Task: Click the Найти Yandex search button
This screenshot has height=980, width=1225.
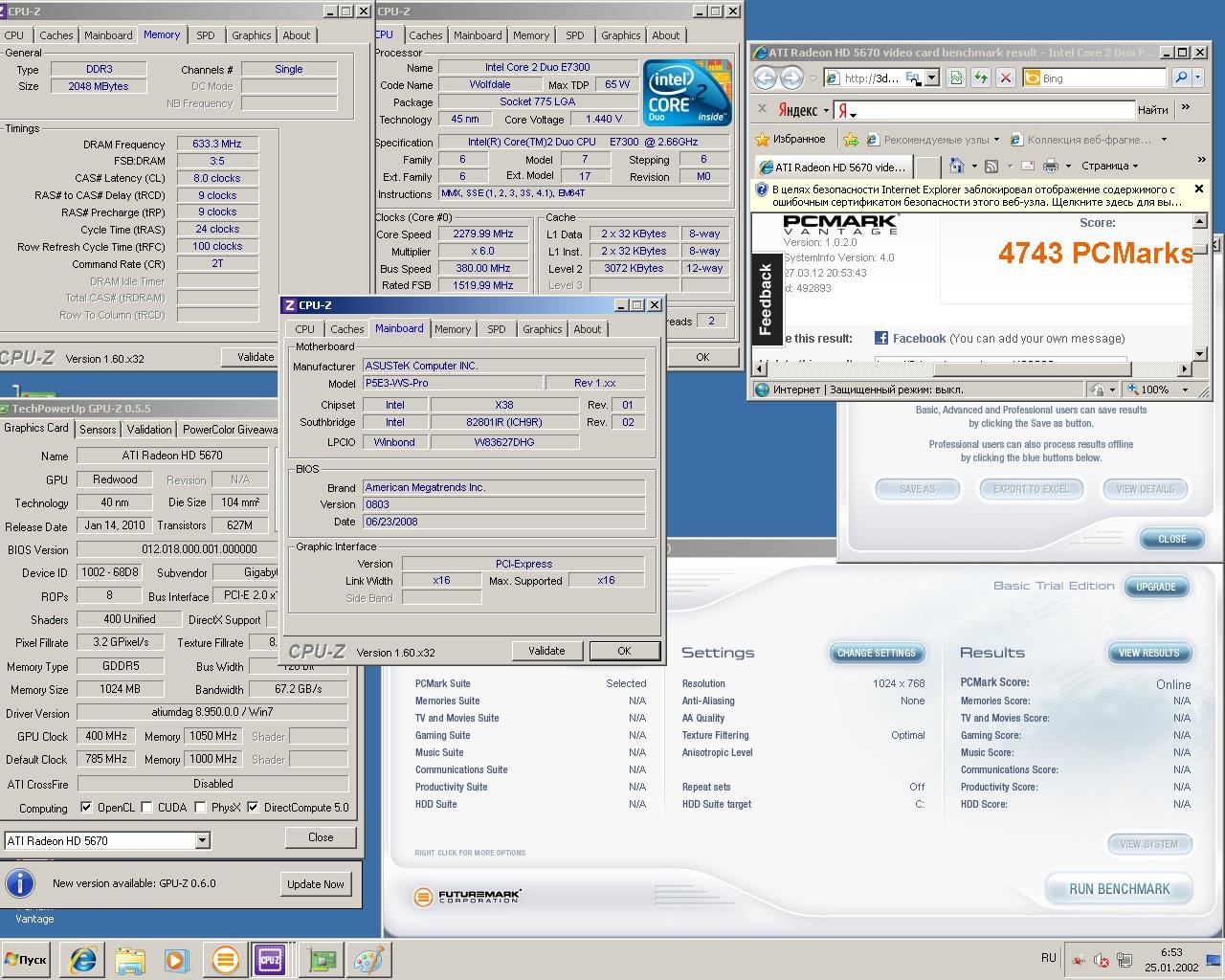Action: pos(1152,110)
